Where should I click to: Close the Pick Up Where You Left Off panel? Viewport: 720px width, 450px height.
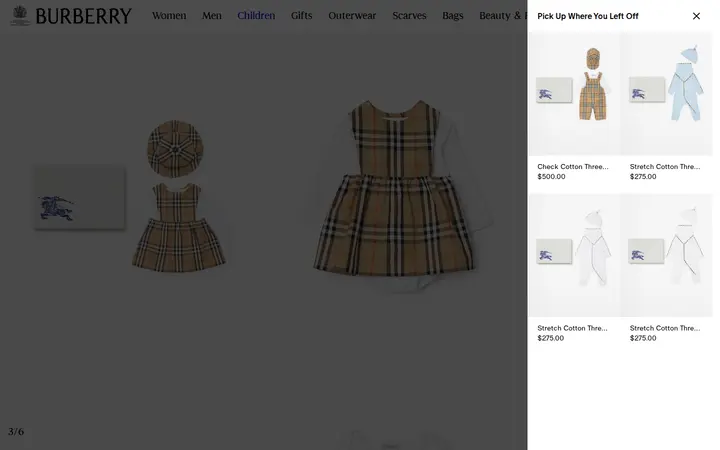(696, 16)
